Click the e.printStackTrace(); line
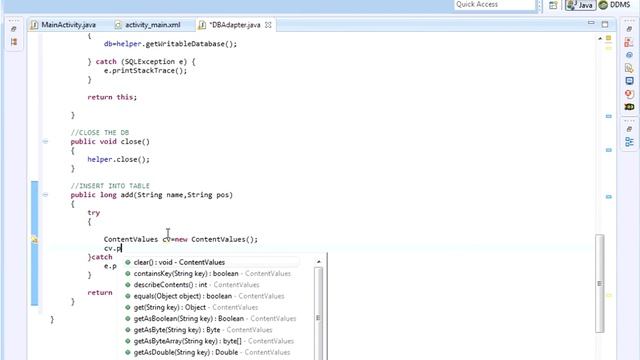The height and width of the screenshot is (360, 640). [145, 70]
